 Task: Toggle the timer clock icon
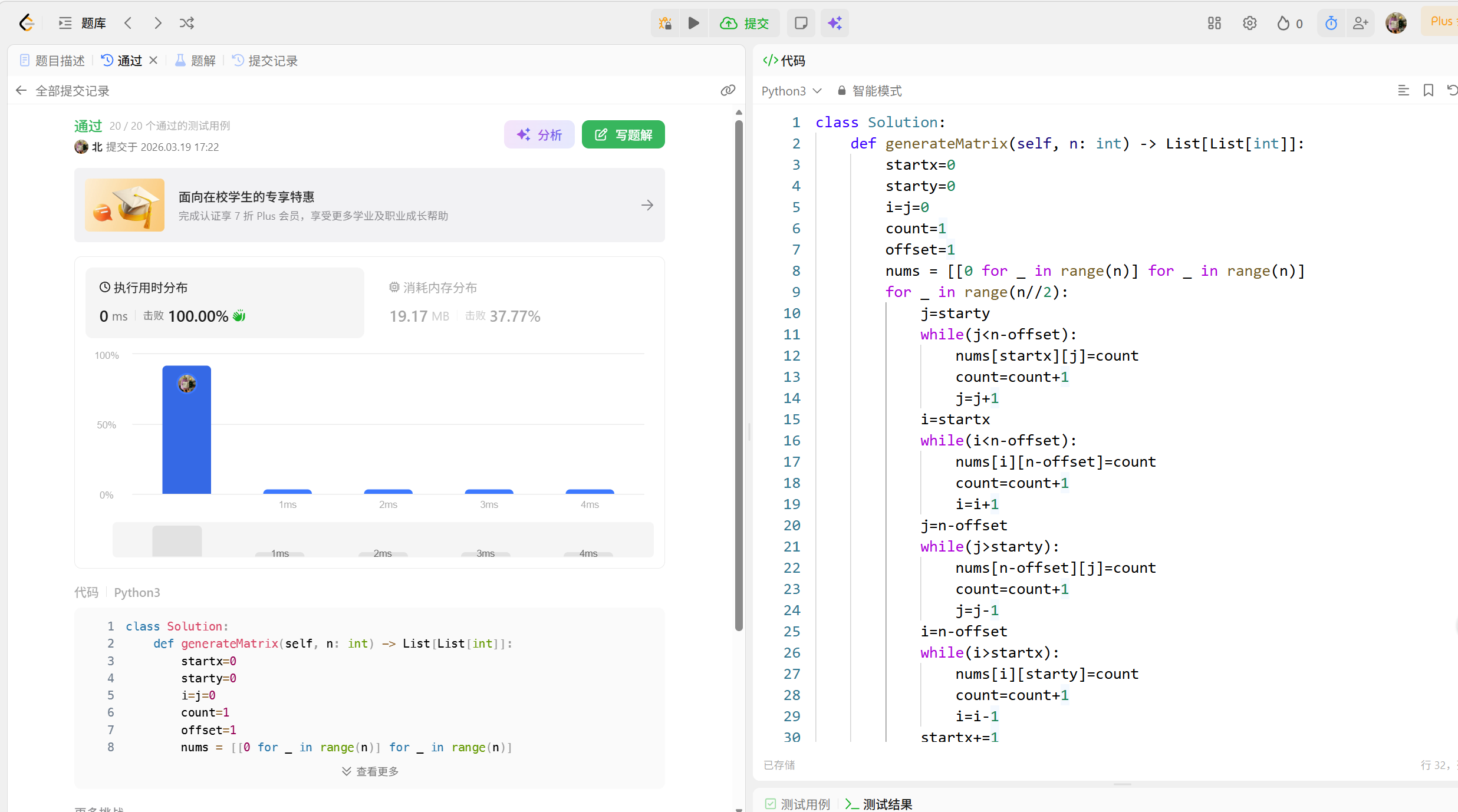pos(1331,23)
